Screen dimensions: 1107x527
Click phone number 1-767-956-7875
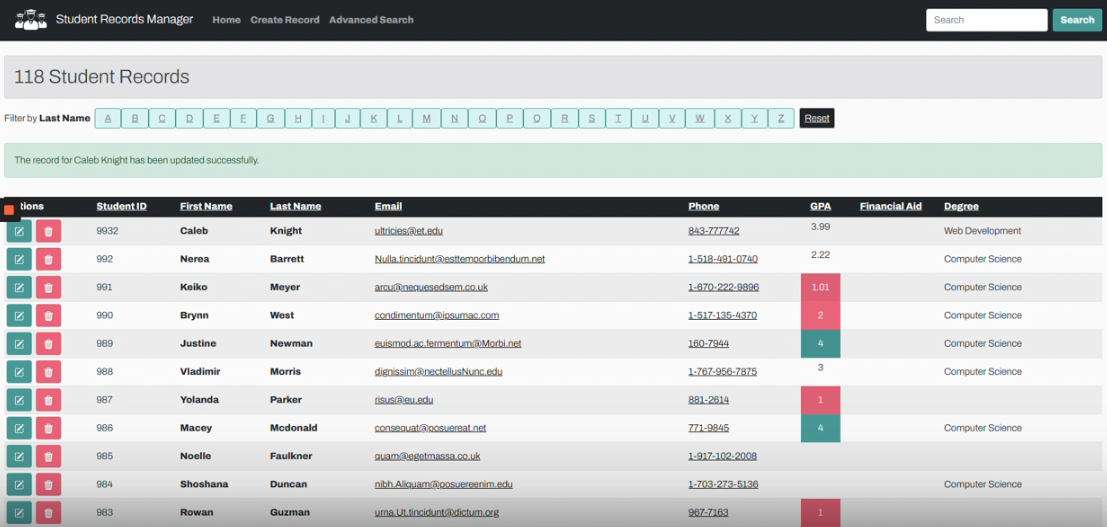pyautogui.click(x=723, y=372)
